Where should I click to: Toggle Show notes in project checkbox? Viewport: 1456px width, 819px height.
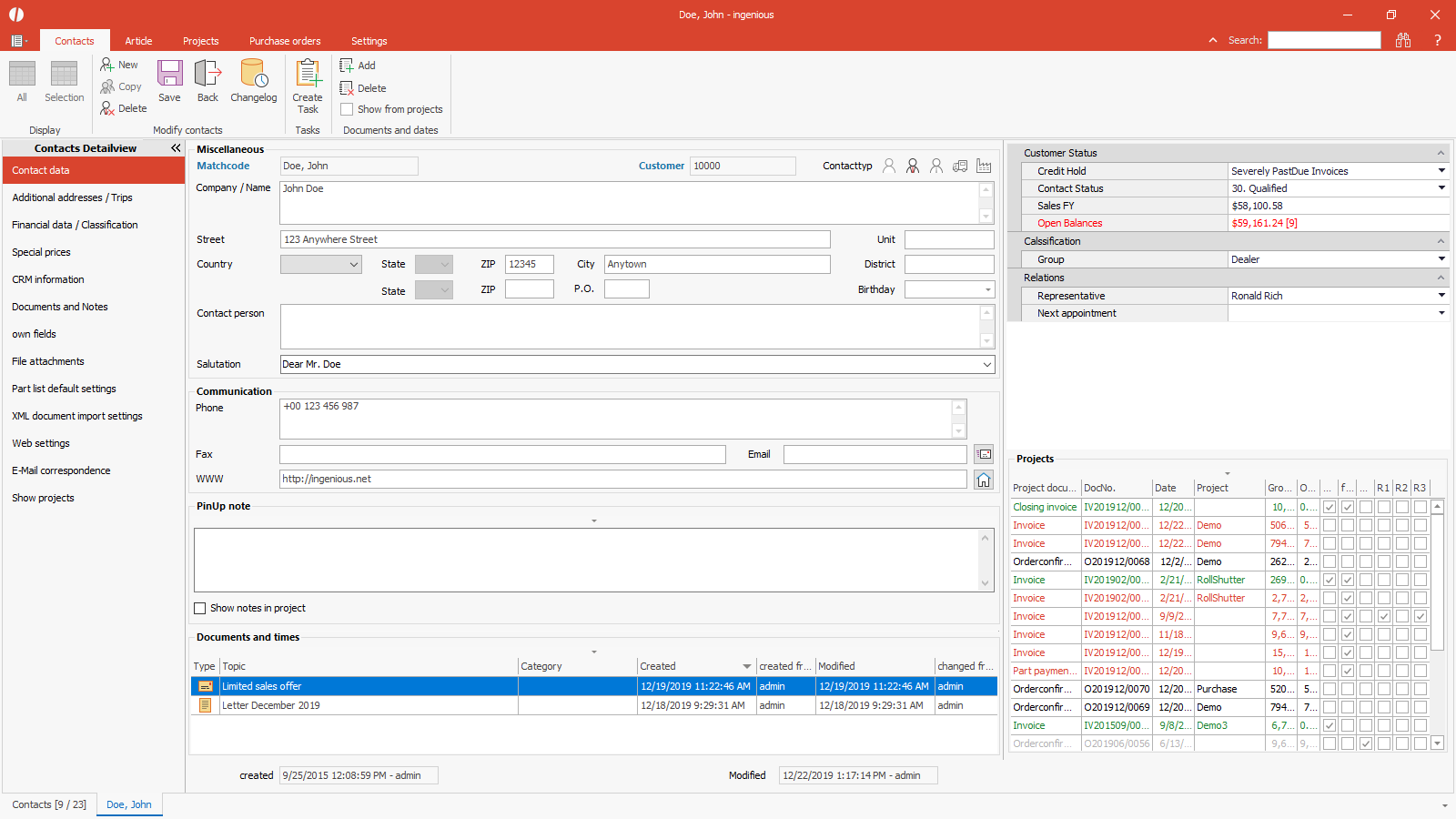click(200, 608)
